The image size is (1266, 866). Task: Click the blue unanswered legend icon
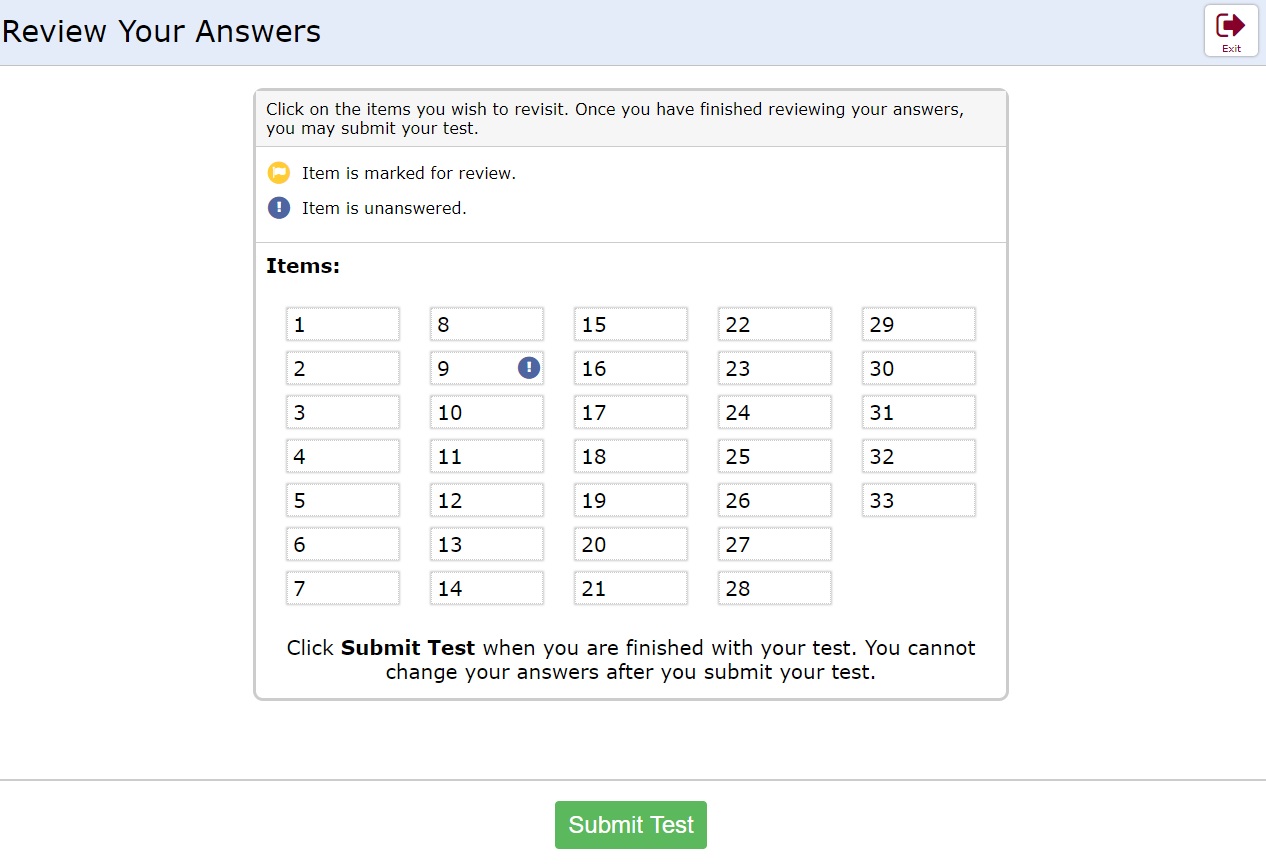click(278, 208)
